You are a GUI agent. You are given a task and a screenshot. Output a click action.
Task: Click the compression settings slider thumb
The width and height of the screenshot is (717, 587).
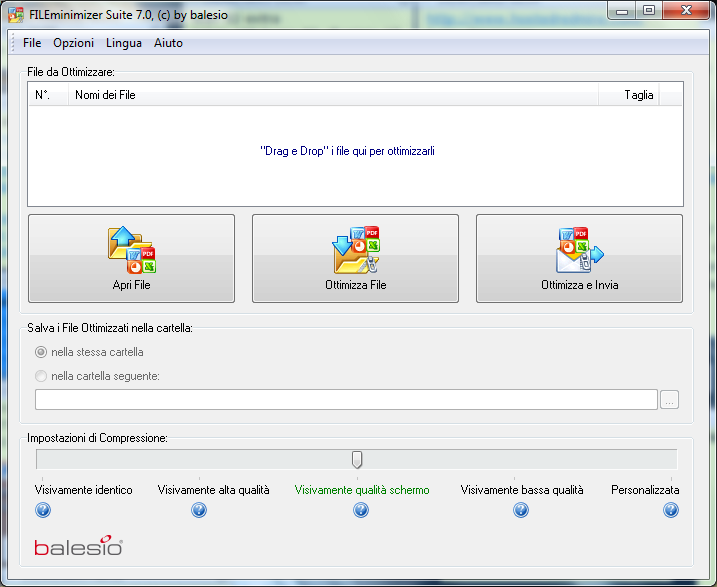pos(357,459)
